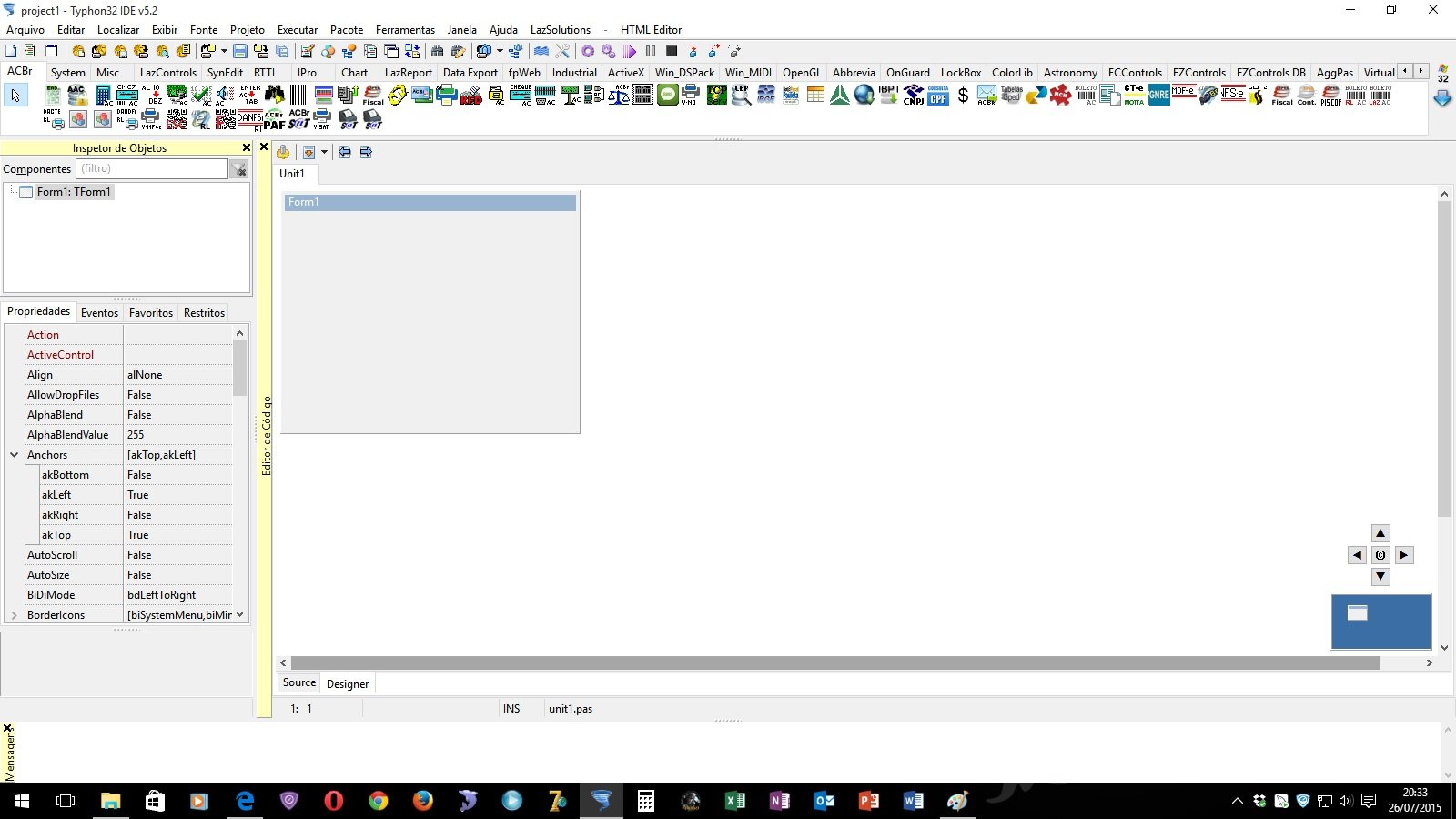The image size is (1456, 819).
Task: Toggle akRight value False
Action: (177, 515)
